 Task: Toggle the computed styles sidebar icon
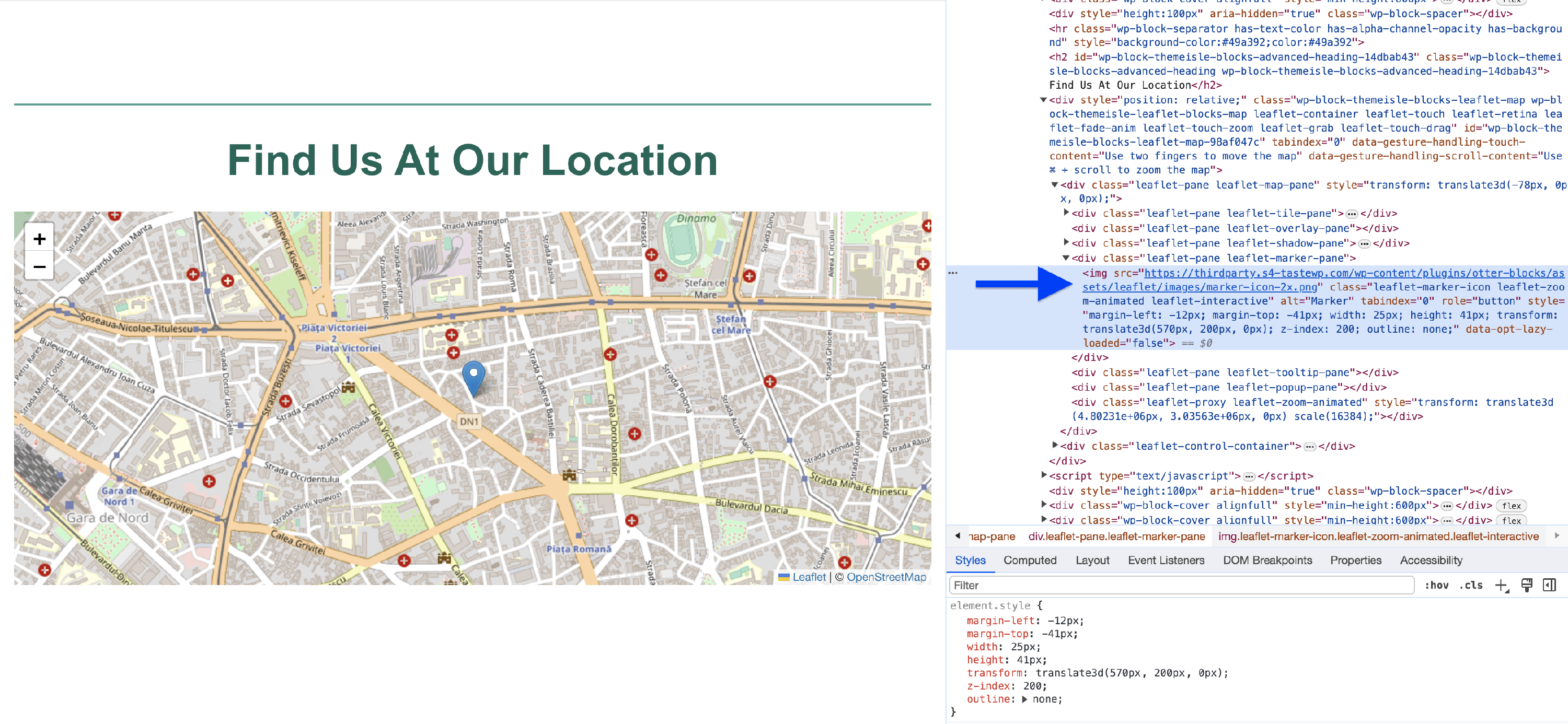(x=1549, y=585)
